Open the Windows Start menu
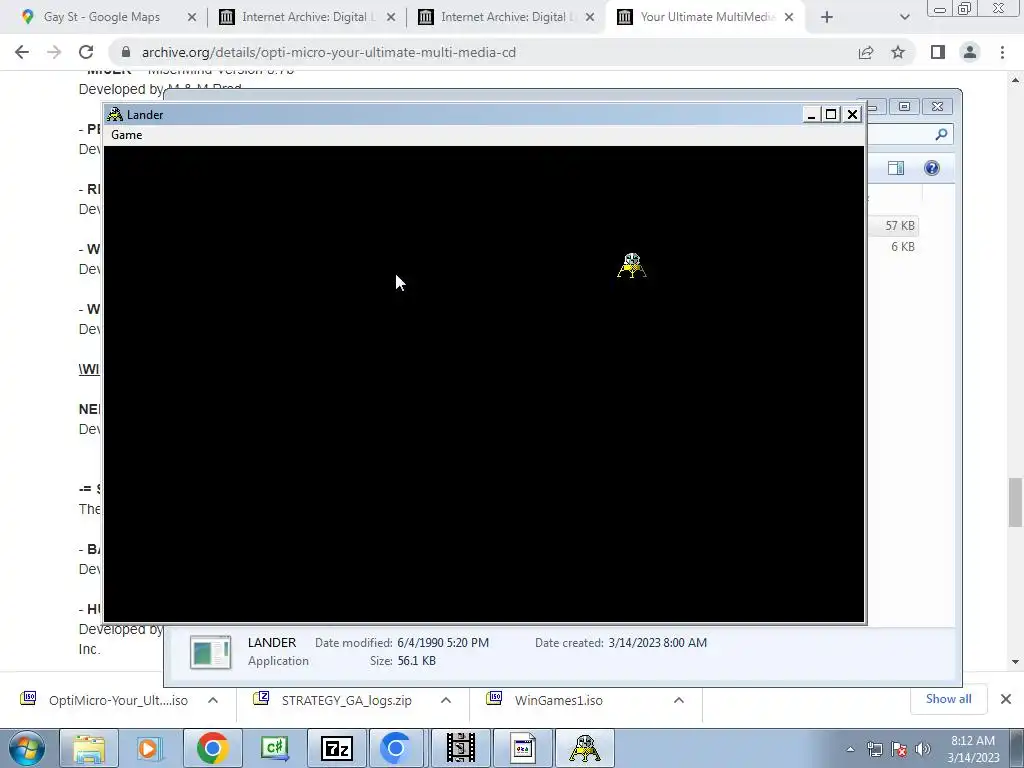 point(26,748)
